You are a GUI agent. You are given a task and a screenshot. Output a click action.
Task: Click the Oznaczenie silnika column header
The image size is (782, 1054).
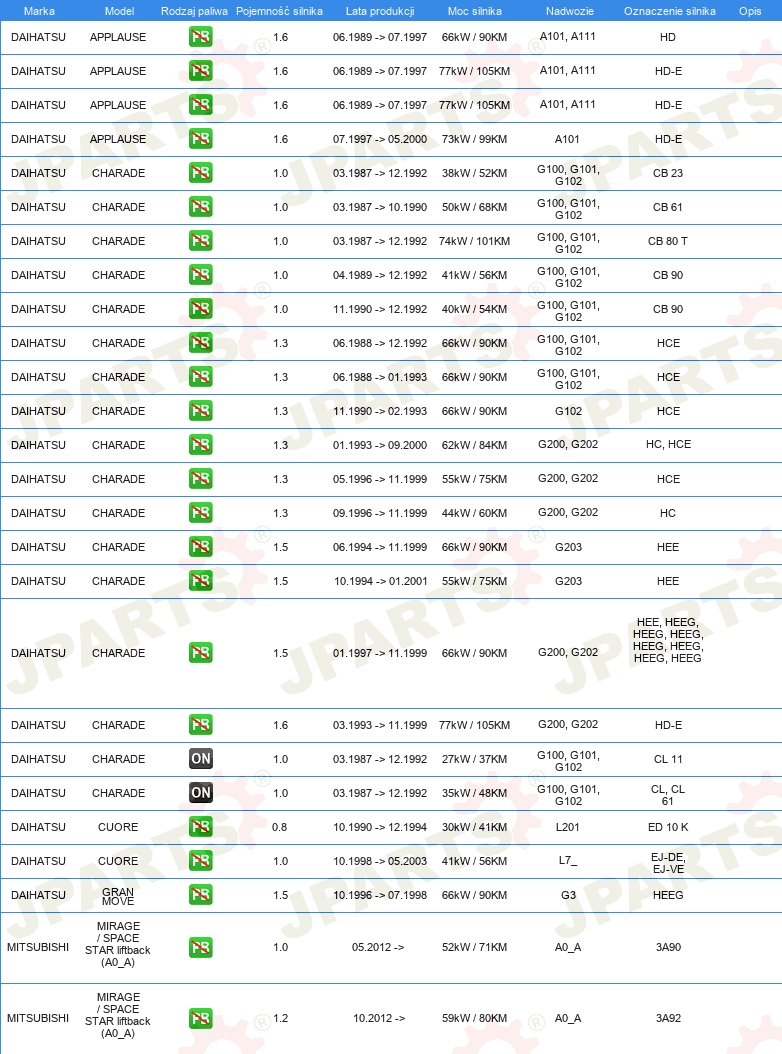pos(670,11)
